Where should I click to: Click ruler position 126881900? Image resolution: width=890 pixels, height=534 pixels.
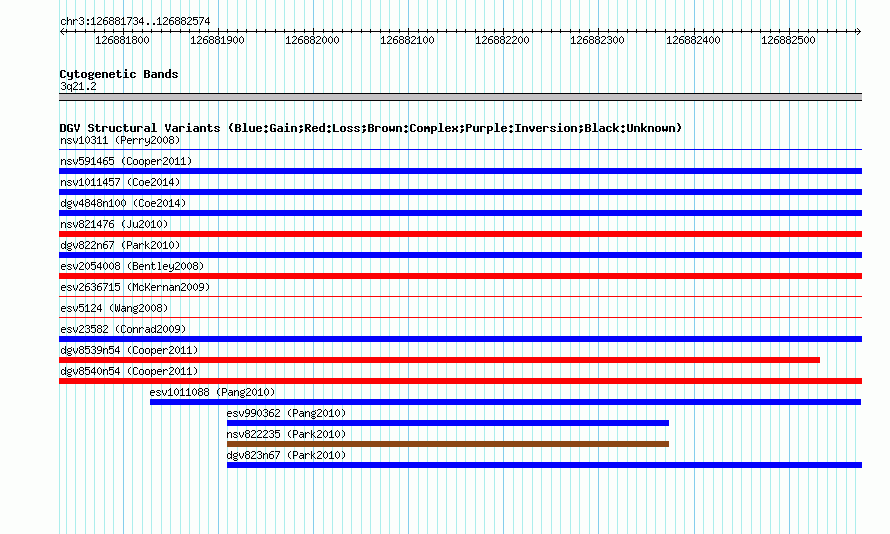coord(217,40)
